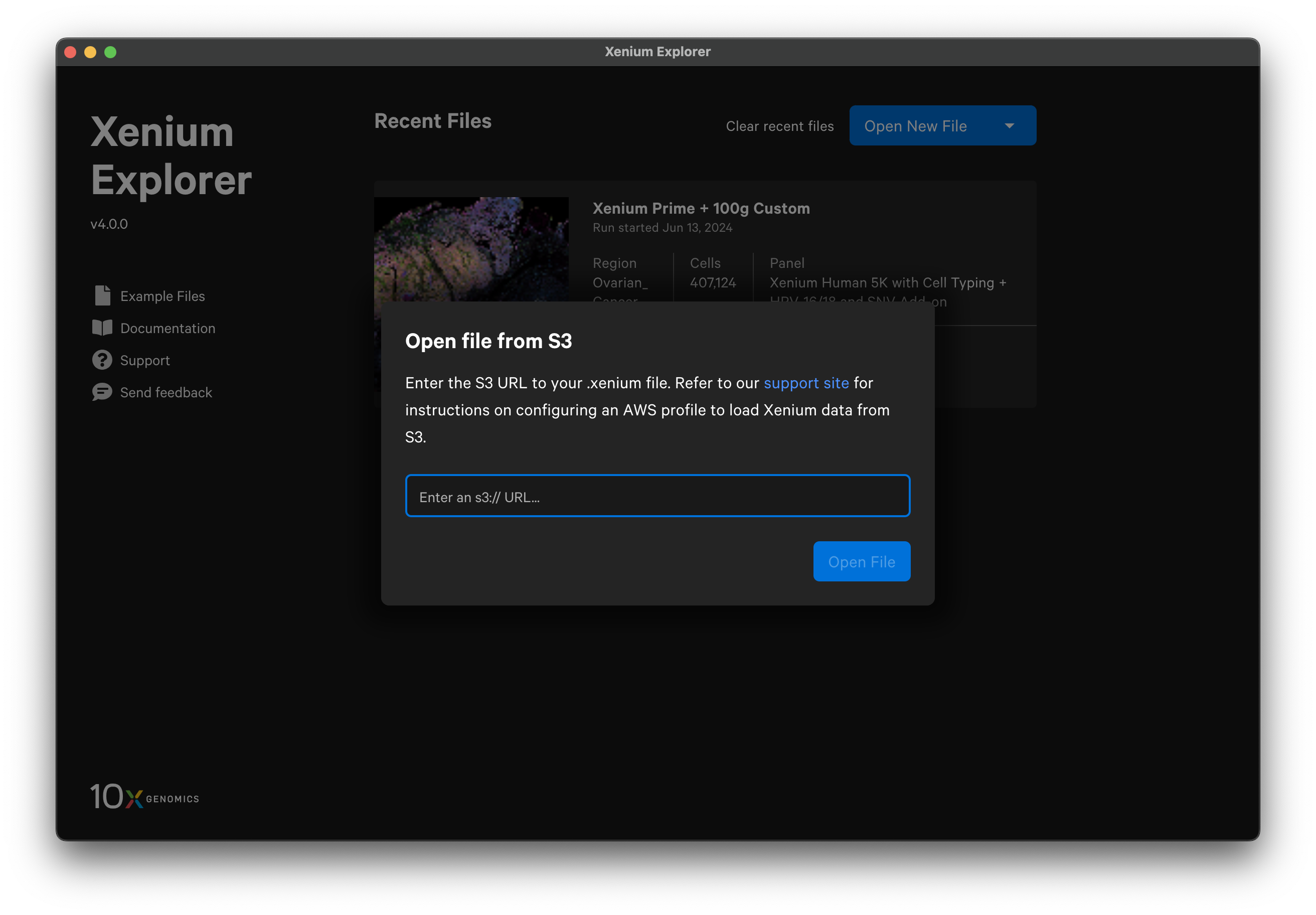Screen dimensions: 1316x915
Task: Click the Open File button in dialog
Action: point(862,562)
